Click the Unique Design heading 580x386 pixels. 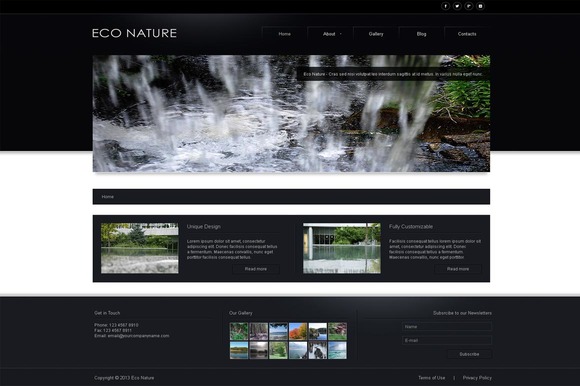coord(203,227)
